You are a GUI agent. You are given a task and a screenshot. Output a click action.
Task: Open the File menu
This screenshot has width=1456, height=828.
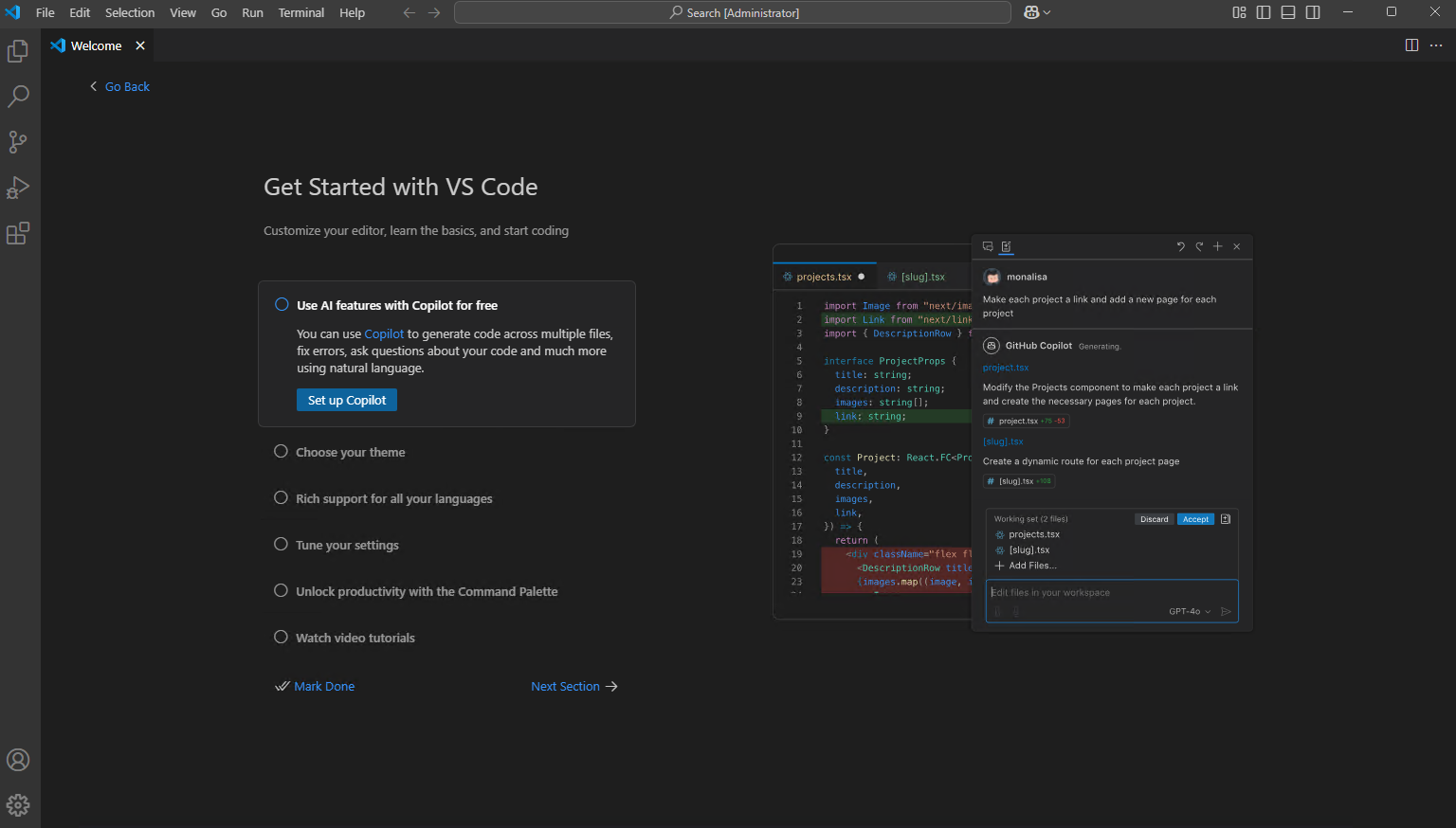45,12
